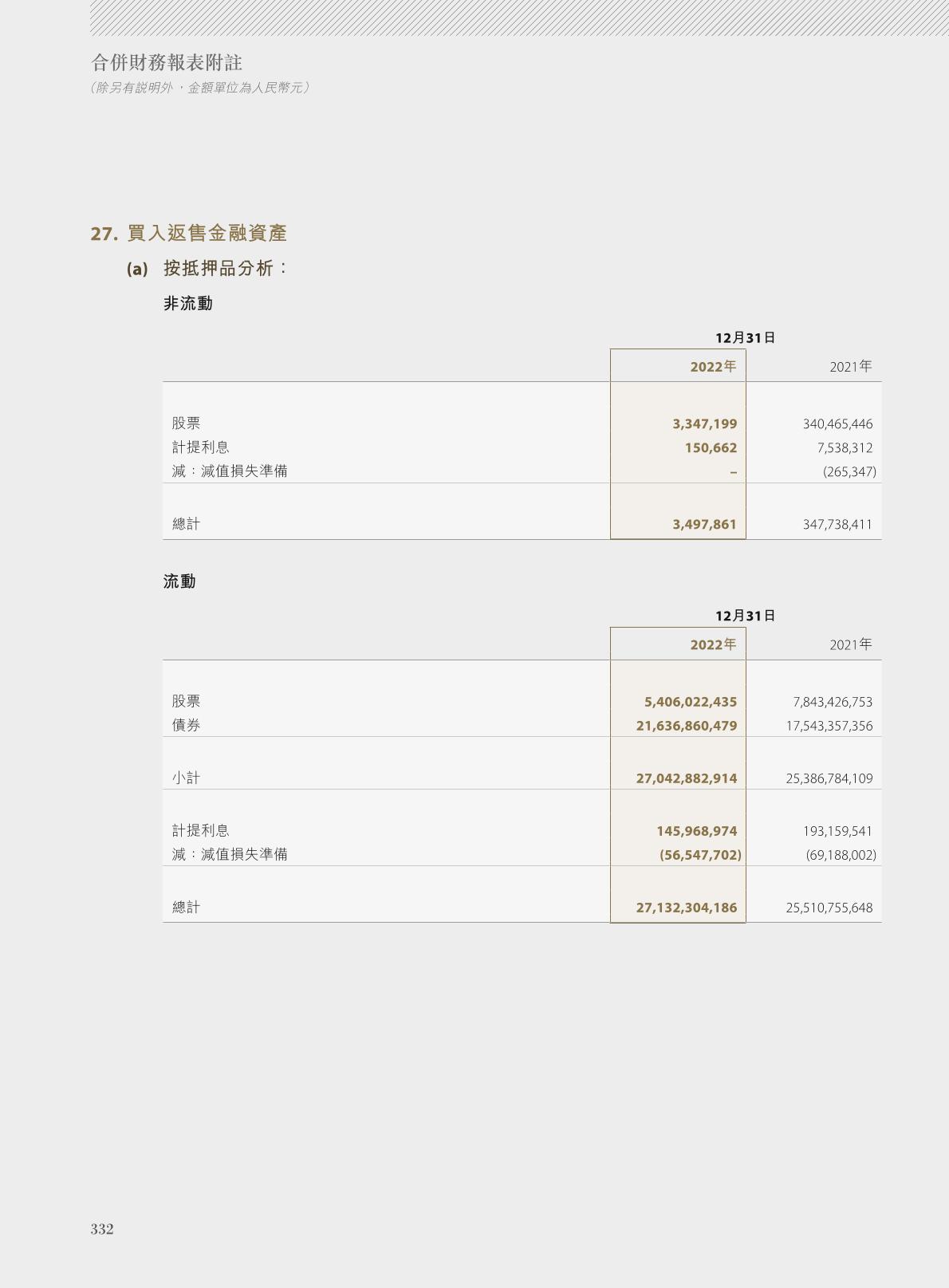
Task: Click the bond amount 21,636,860,479
Action: click(686, 726)
